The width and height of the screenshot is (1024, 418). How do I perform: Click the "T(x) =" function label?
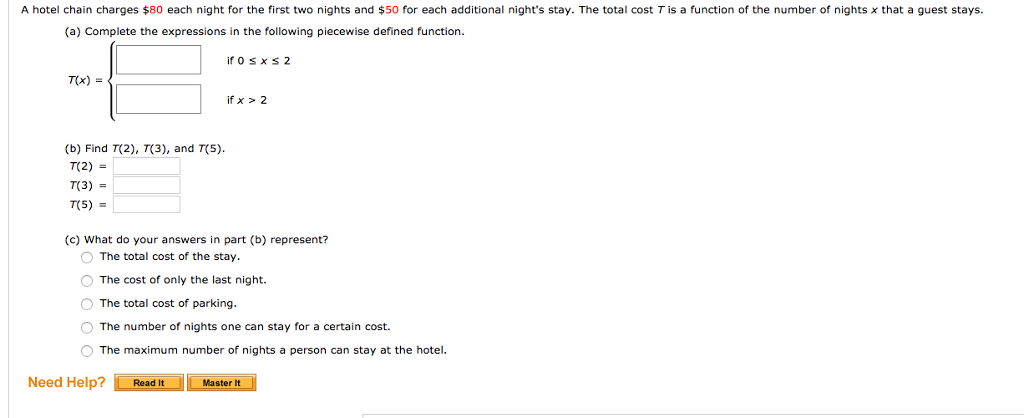(84, 80)
